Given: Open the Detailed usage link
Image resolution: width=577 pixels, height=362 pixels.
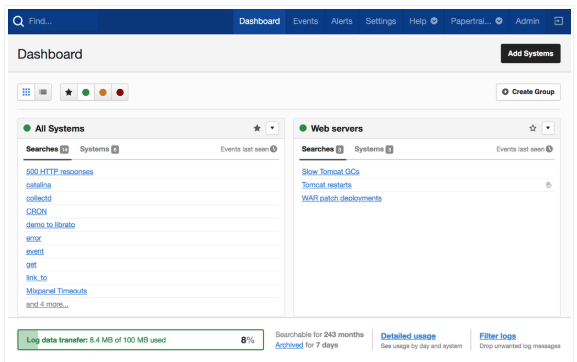Looking at the screenshot, I should [408, 336].
